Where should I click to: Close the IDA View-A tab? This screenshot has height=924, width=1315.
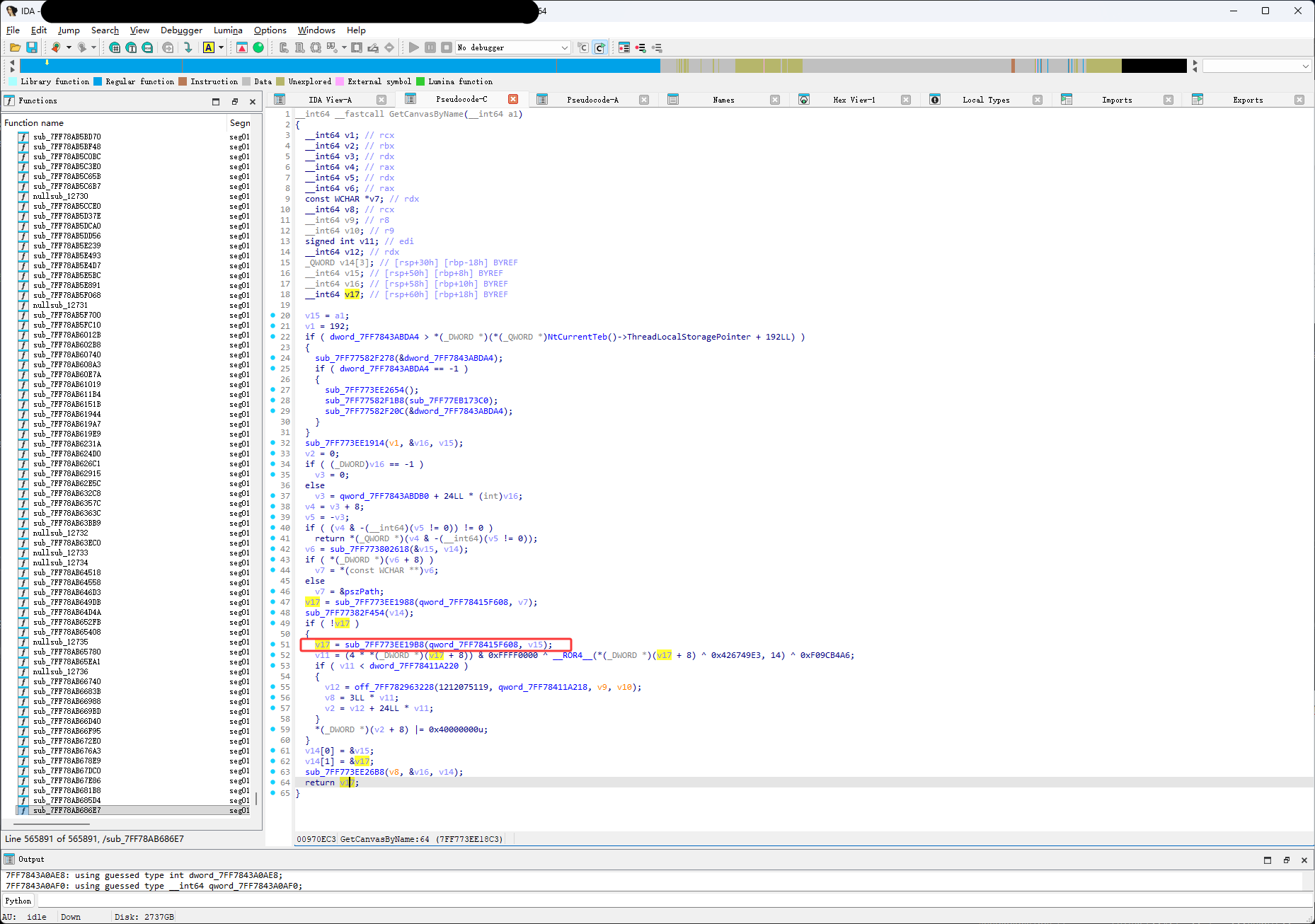(x=381, y=100)
